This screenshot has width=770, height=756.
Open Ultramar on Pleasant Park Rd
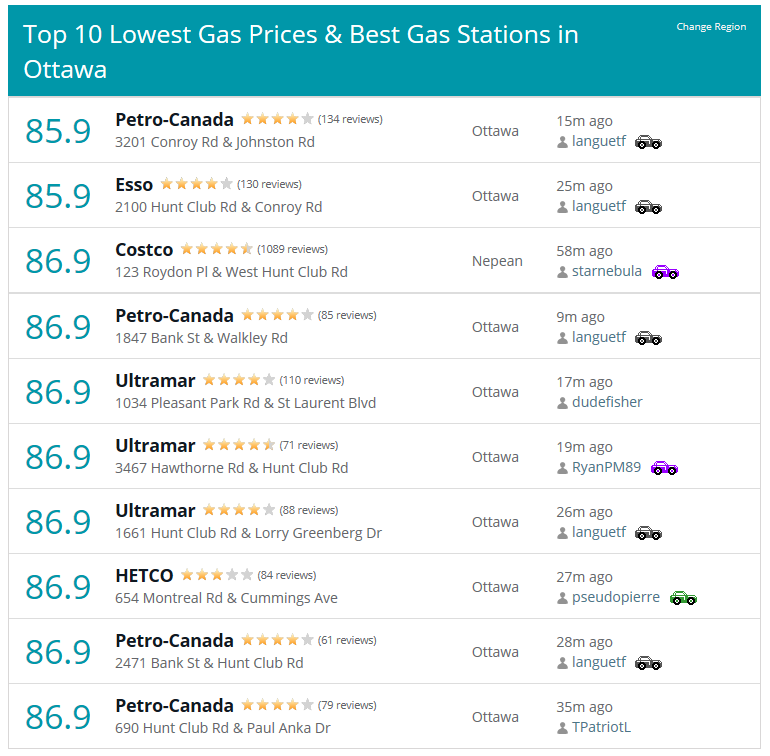(155, 381)
